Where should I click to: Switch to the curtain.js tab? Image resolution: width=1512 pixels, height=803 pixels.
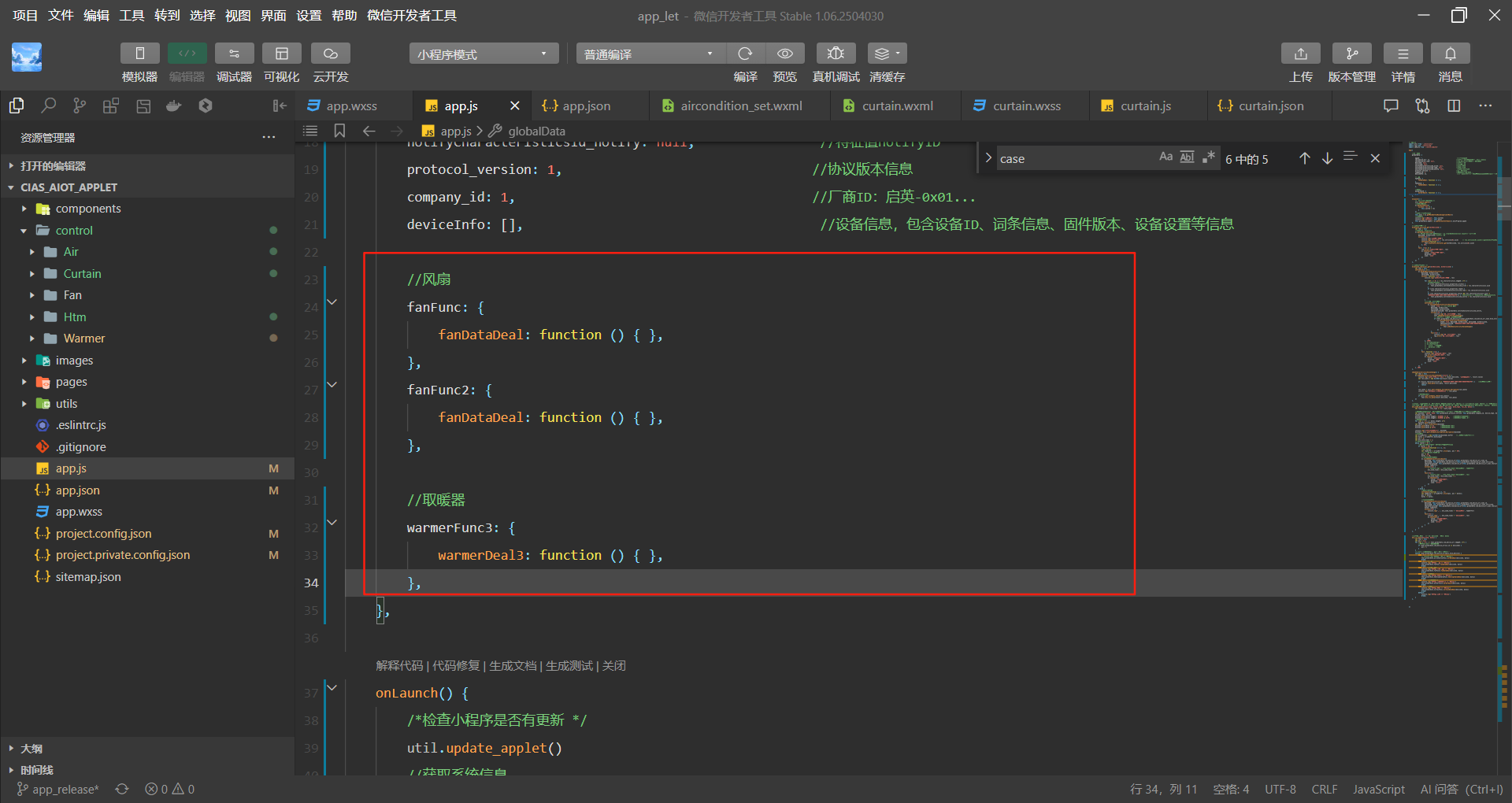click(1145, 105)
